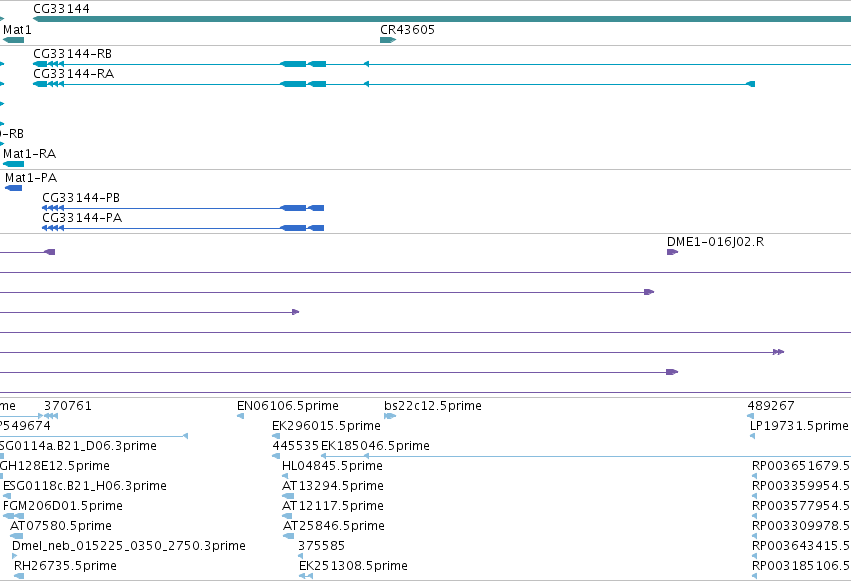This screenshot has width=851, height=581.
Task: Select AT12117.5prime EST
Action: coord(288,516)
